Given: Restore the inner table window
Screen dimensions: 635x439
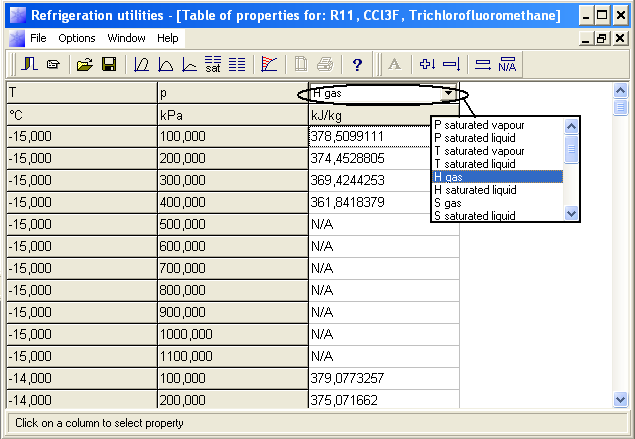Looking at the screenshot, I should coord(602,38).
